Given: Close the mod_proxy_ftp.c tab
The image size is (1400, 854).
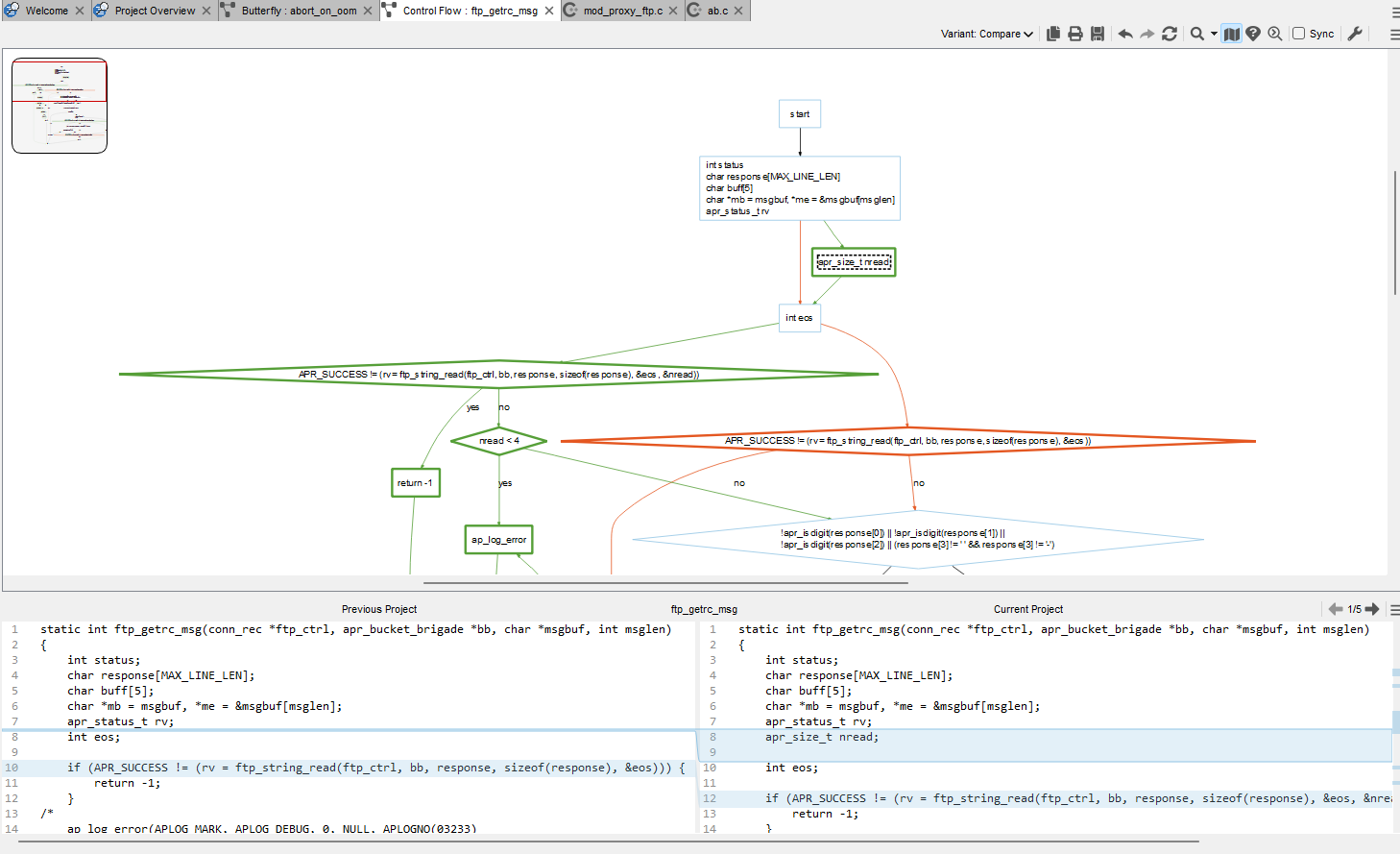Looking at the screenshot, I should pos(673,11).
